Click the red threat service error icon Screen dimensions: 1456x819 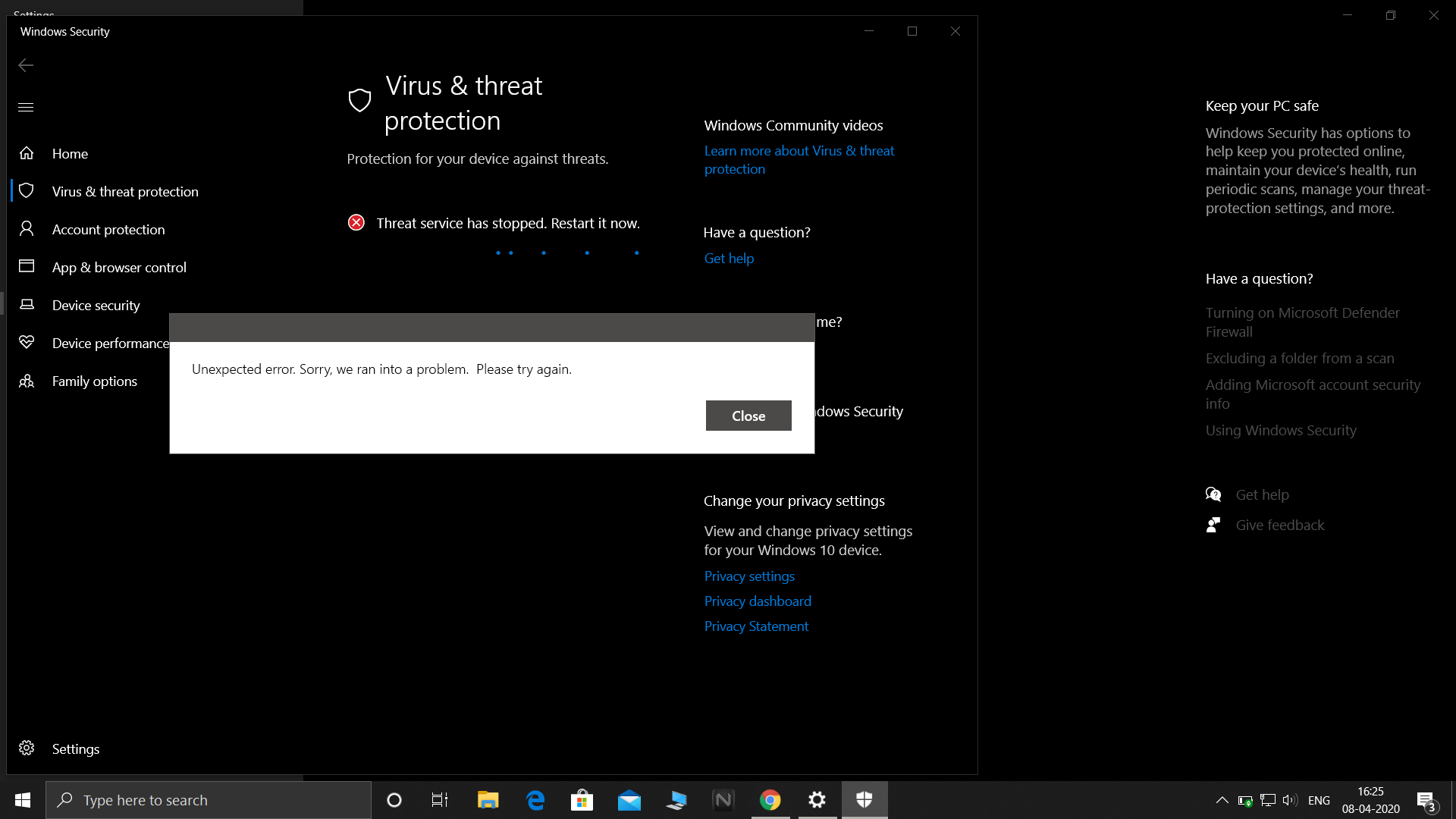356,222
